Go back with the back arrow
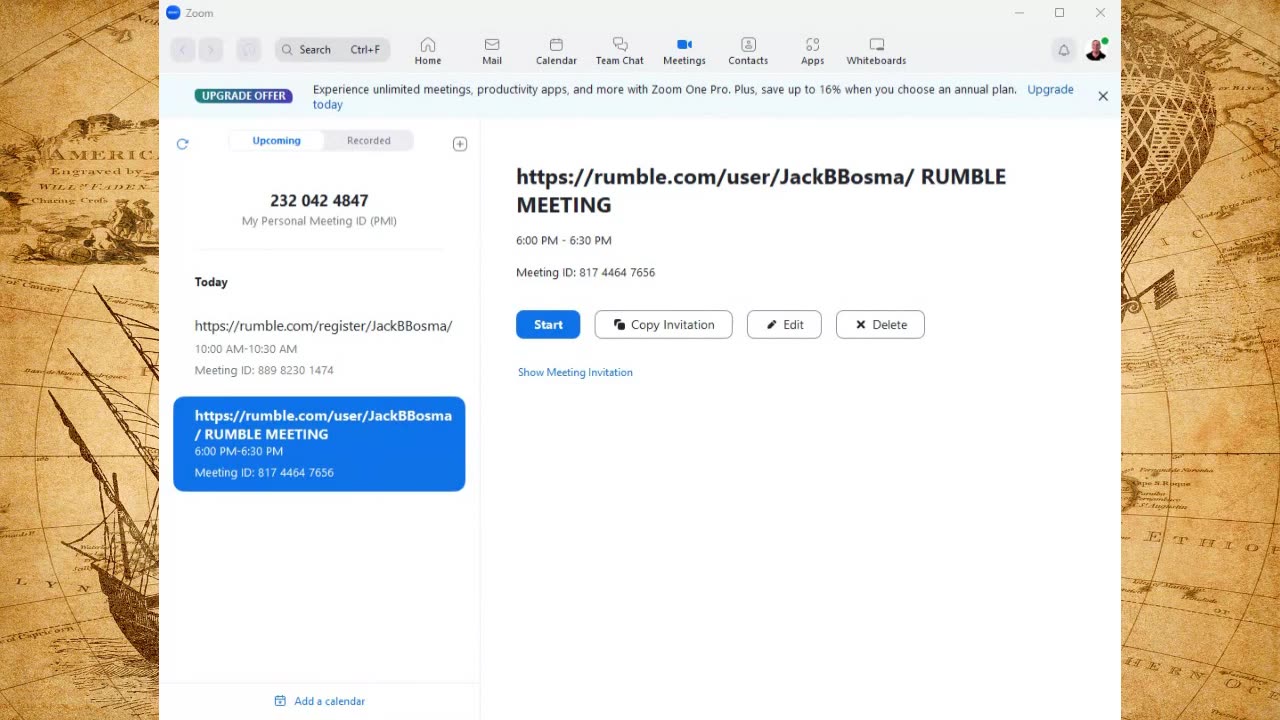This screenshot has height=720, width=1280. [x=182, y=49]
